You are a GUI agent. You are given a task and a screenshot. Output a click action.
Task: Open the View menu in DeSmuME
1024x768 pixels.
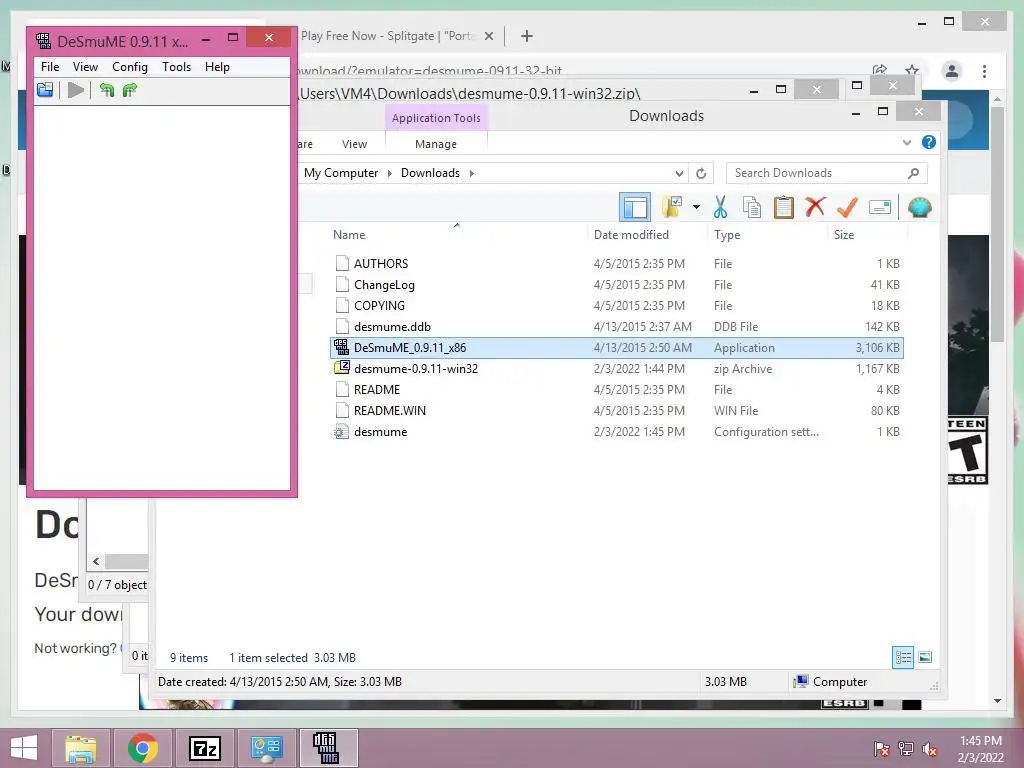tap(85, 67)
